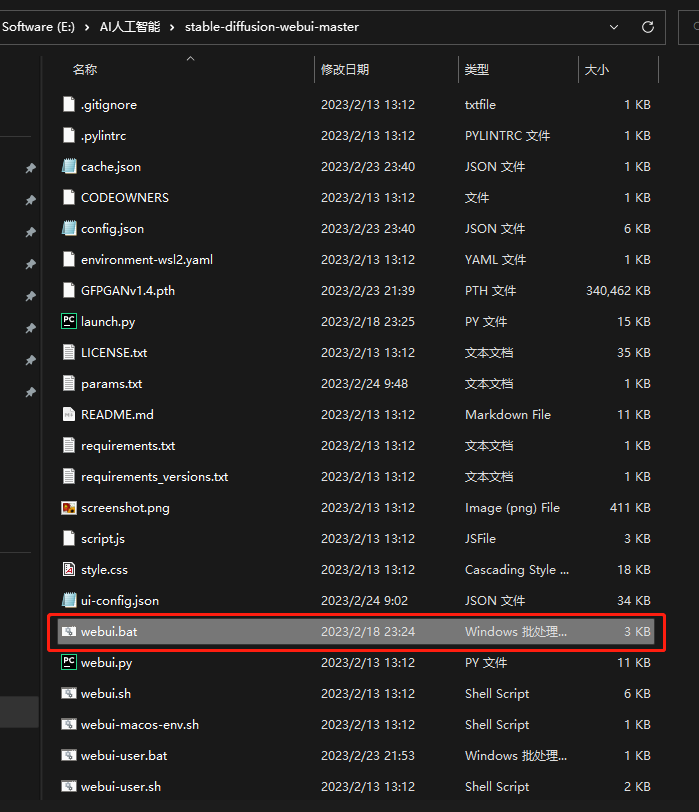Click the webui-user.bat batch icon
Viewport: 699px width, 812px height.
69,756
